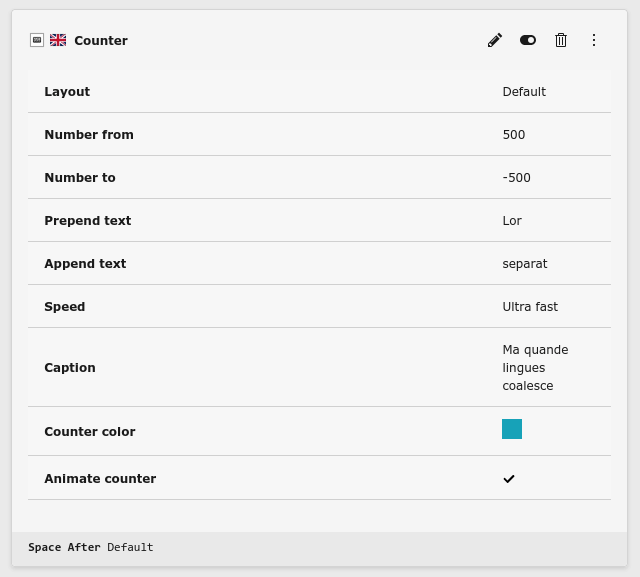
Task: Click the Animate counter checkmark
Action: coord(509,479)
